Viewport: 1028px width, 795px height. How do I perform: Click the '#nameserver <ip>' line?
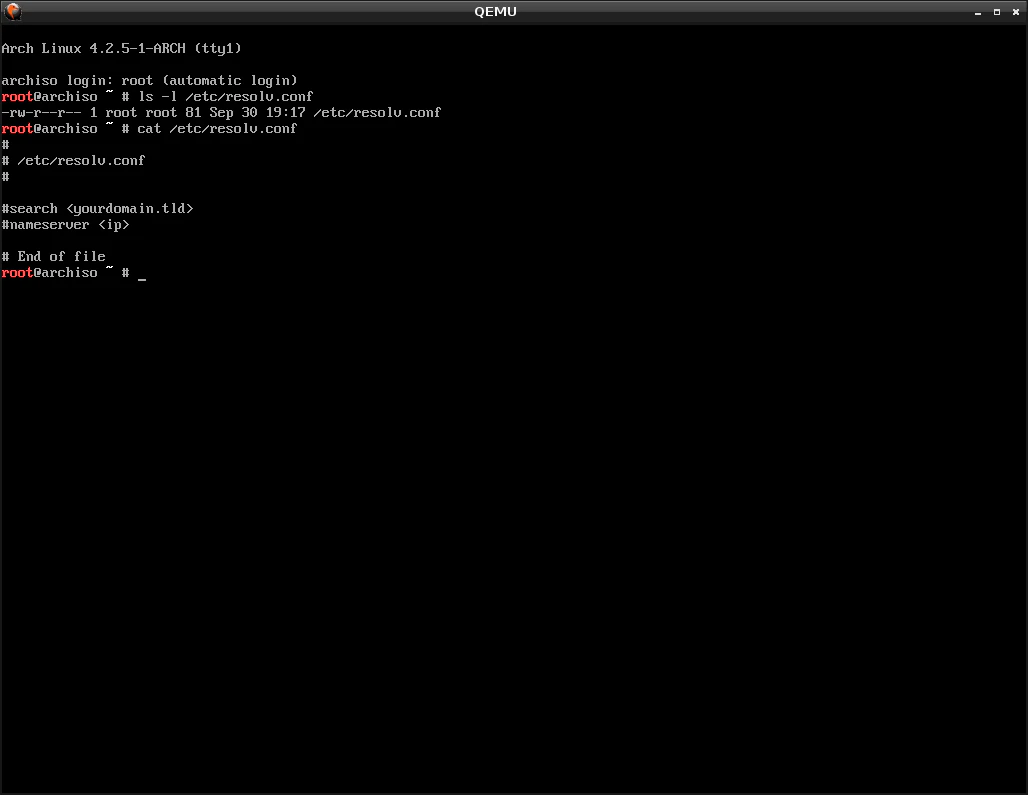pos(66,225)
